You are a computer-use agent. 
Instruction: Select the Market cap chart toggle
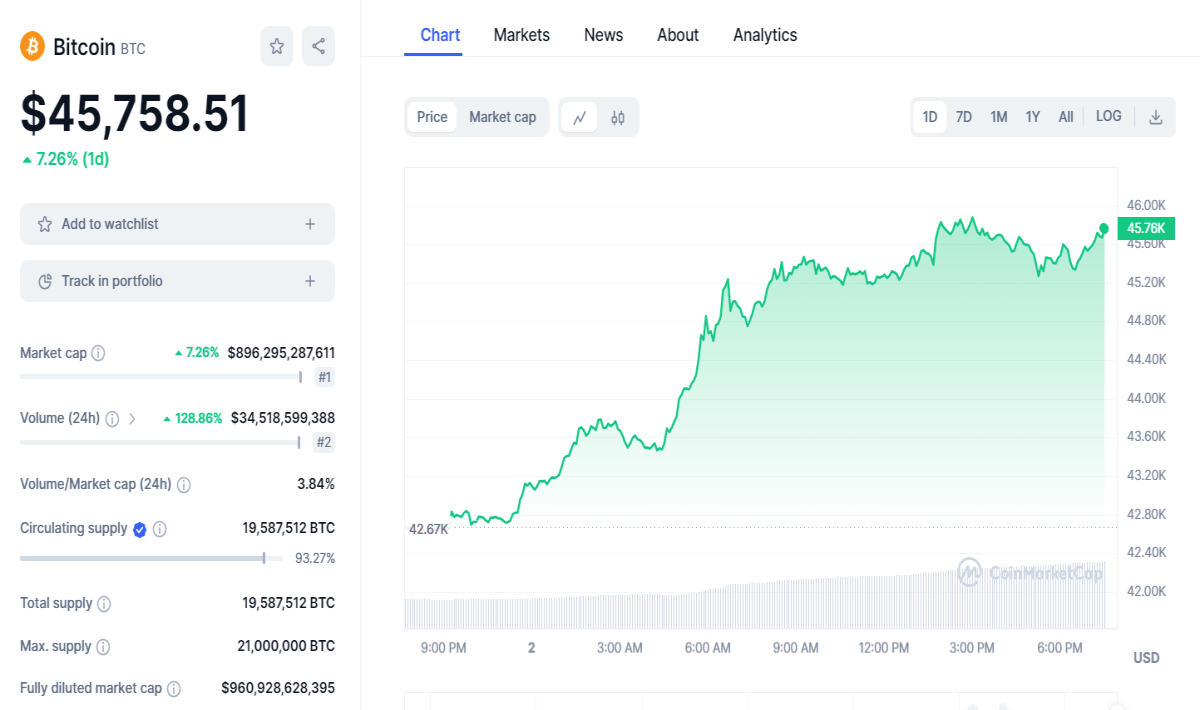pos(503,117)
